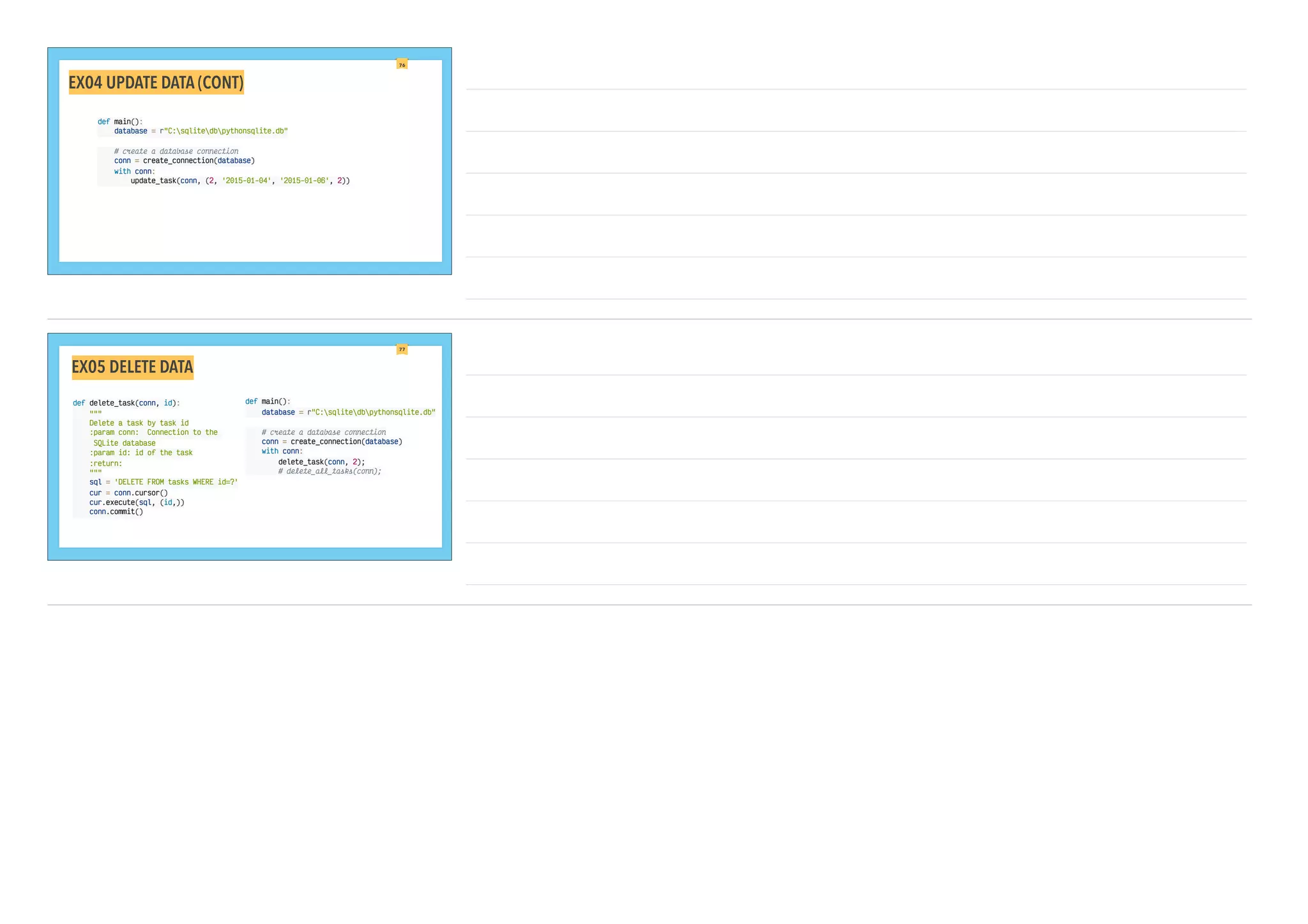This screenshot has width=1308, height=924.
Task: Click the '# delete_all_tasks(conn);' comment
Action: (x=330, y=471)
